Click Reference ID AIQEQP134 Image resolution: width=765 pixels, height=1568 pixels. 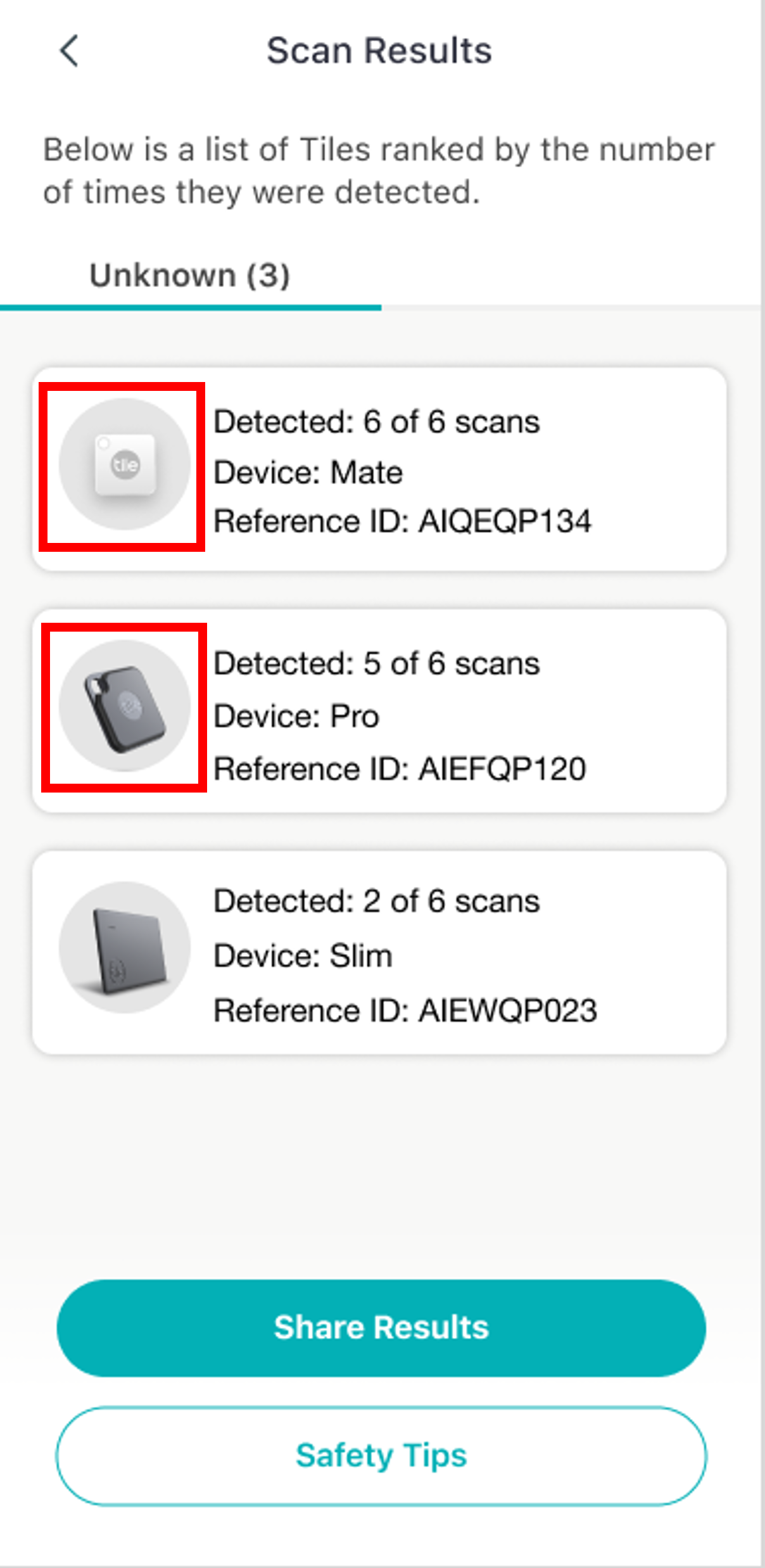[x=402, y=521]
